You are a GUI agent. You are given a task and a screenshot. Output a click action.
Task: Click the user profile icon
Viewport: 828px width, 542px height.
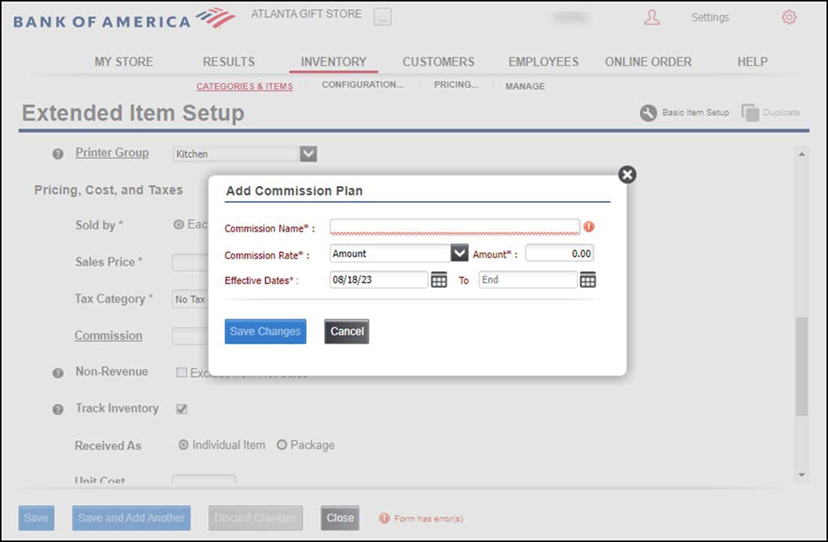652,17
